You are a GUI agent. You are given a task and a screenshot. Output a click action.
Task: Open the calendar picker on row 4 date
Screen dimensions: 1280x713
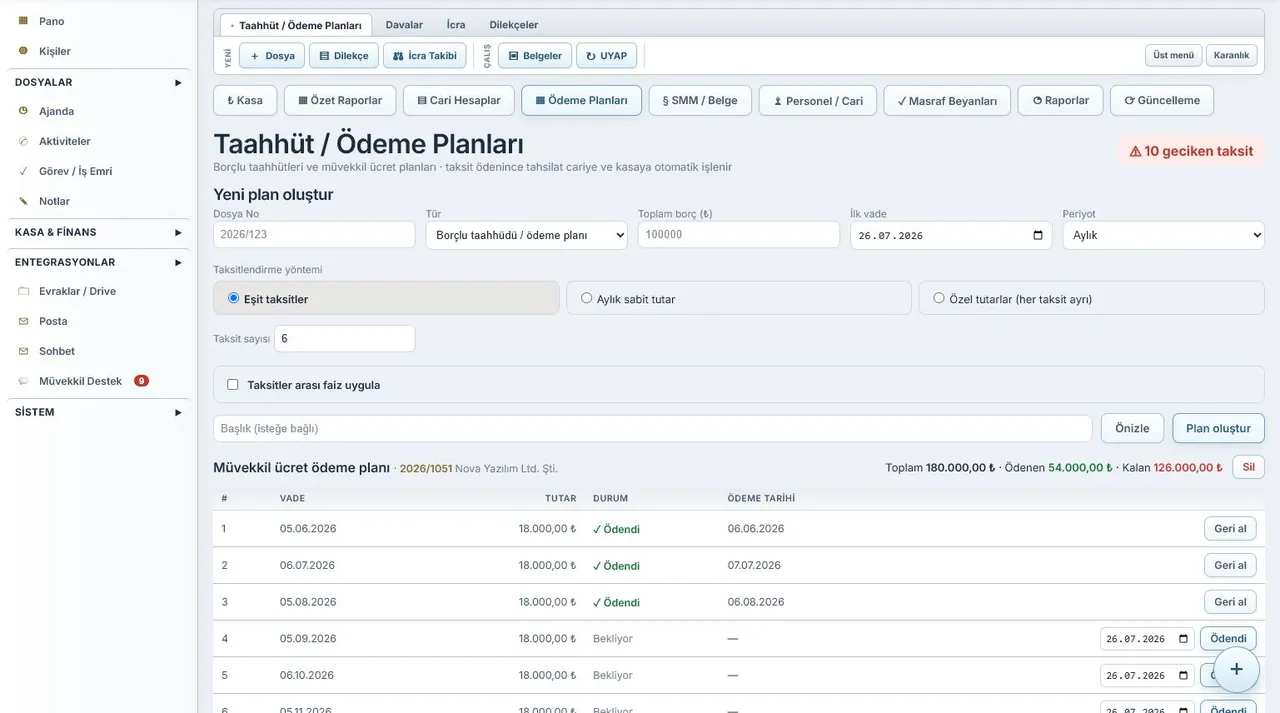1183,639
